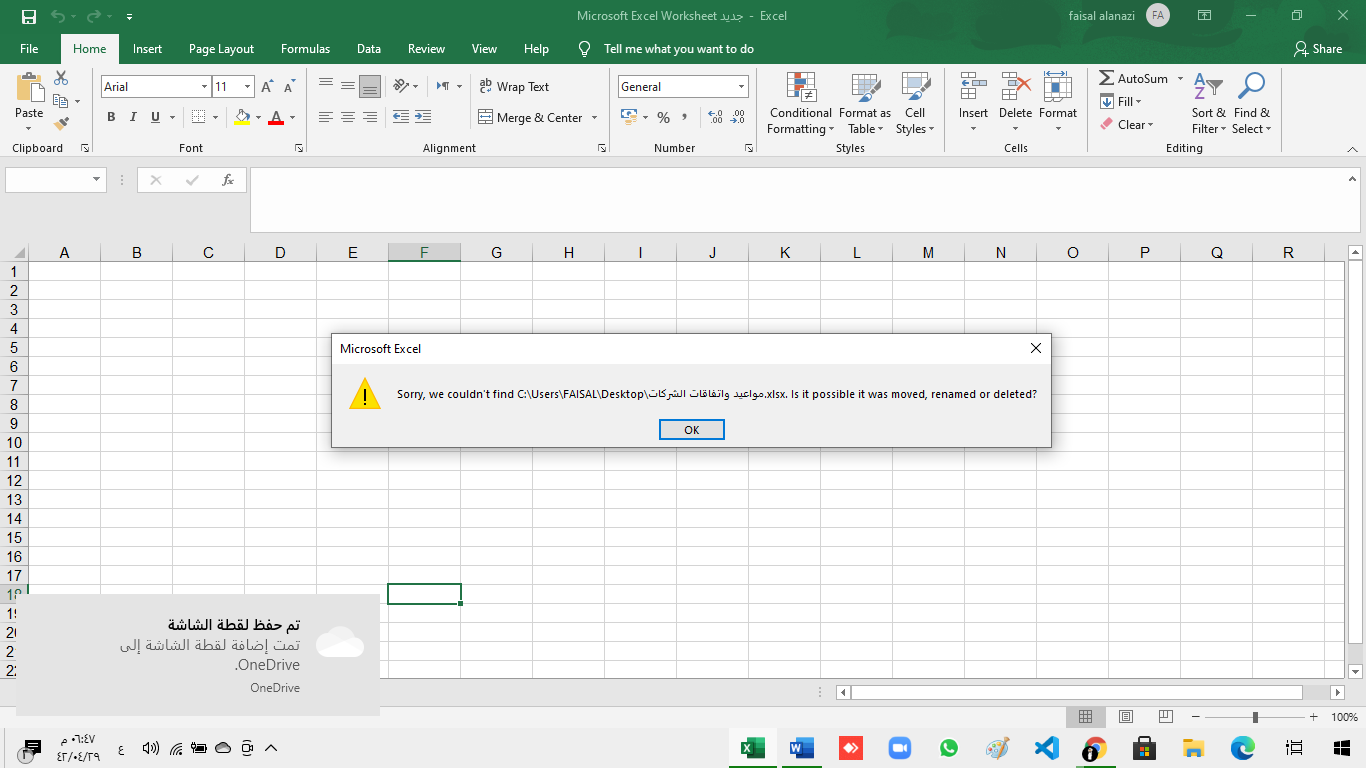1366x768 pixels.
Task: Click the Format Painter brush icon
Action: pyautogui.click(x=61, y=124)
